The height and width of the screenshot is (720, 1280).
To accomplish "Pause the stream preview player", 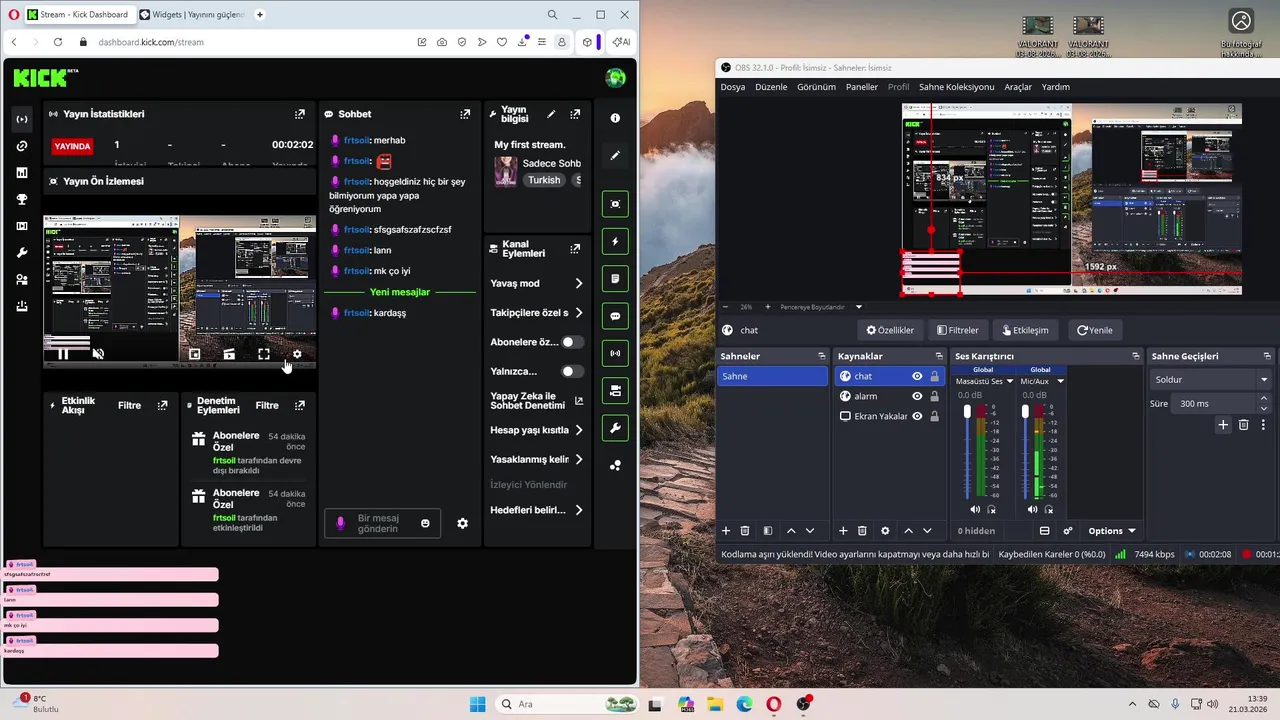I will tap(63, 354).
